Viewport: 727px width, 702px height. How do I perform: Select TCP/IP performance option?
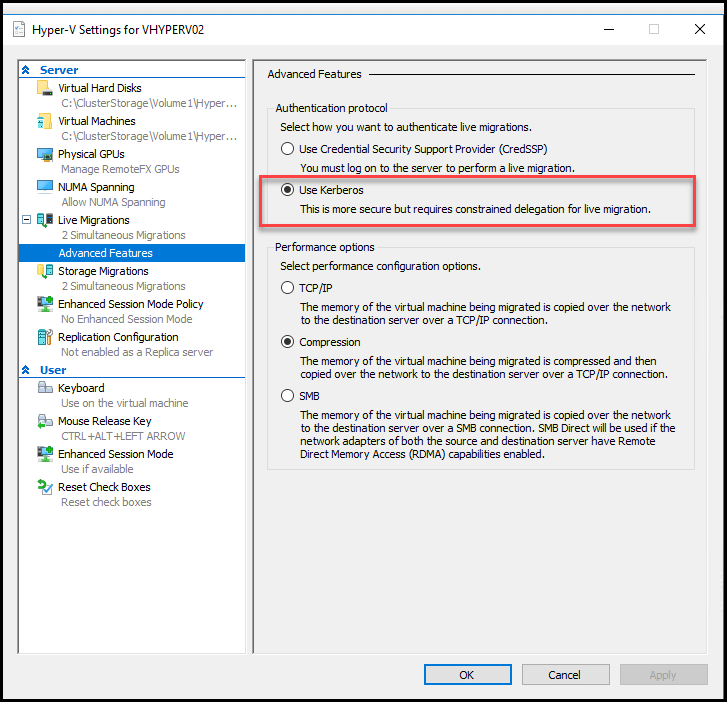coord(287,287)
